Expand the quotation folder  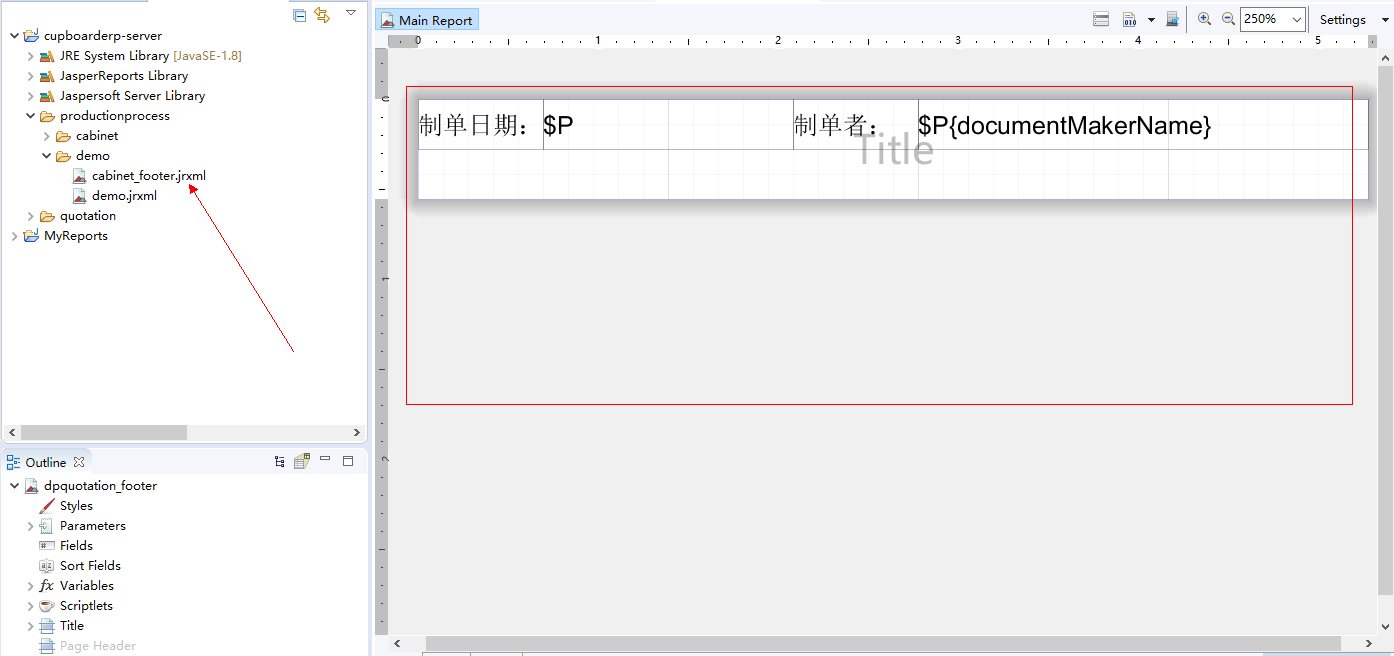pyautogui.click(x=30, y=216)
